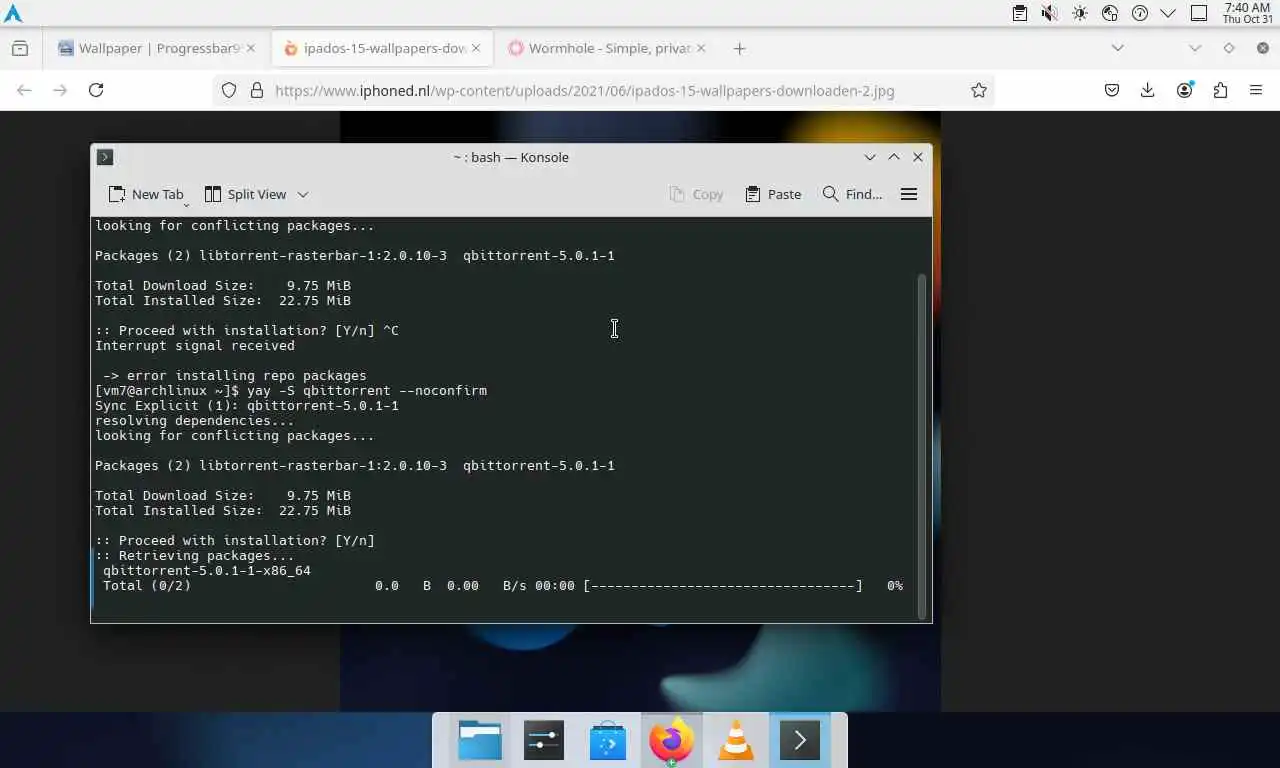The width and height of the screenshot is (1280, 768).
Task: Click the Copy button in Konsole
Action: pyautogui.click(x=696, y=194)
